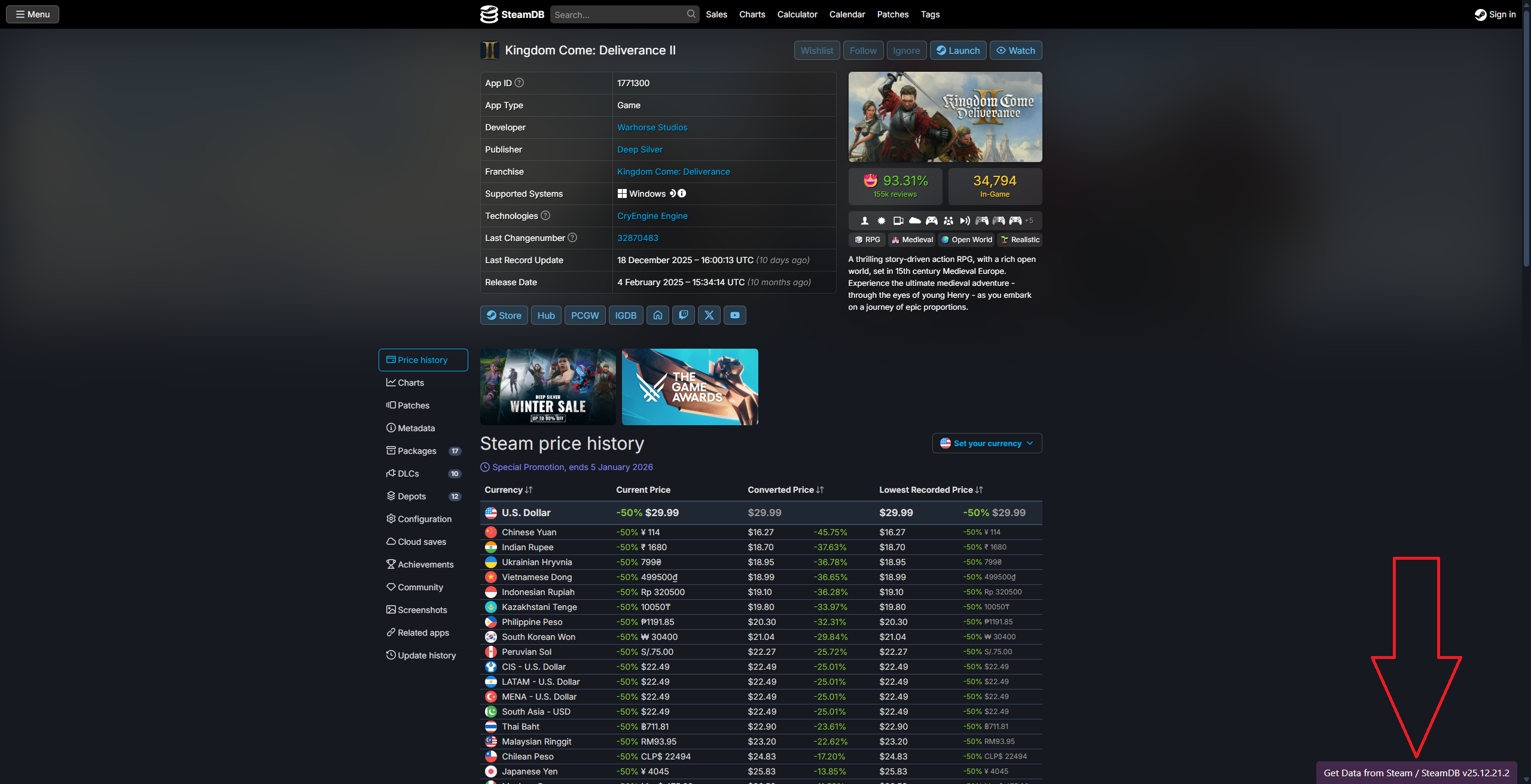Click the search magnifier icon
The width and height of the screenshot is (1531, 784).
click(x=691, y=14)
